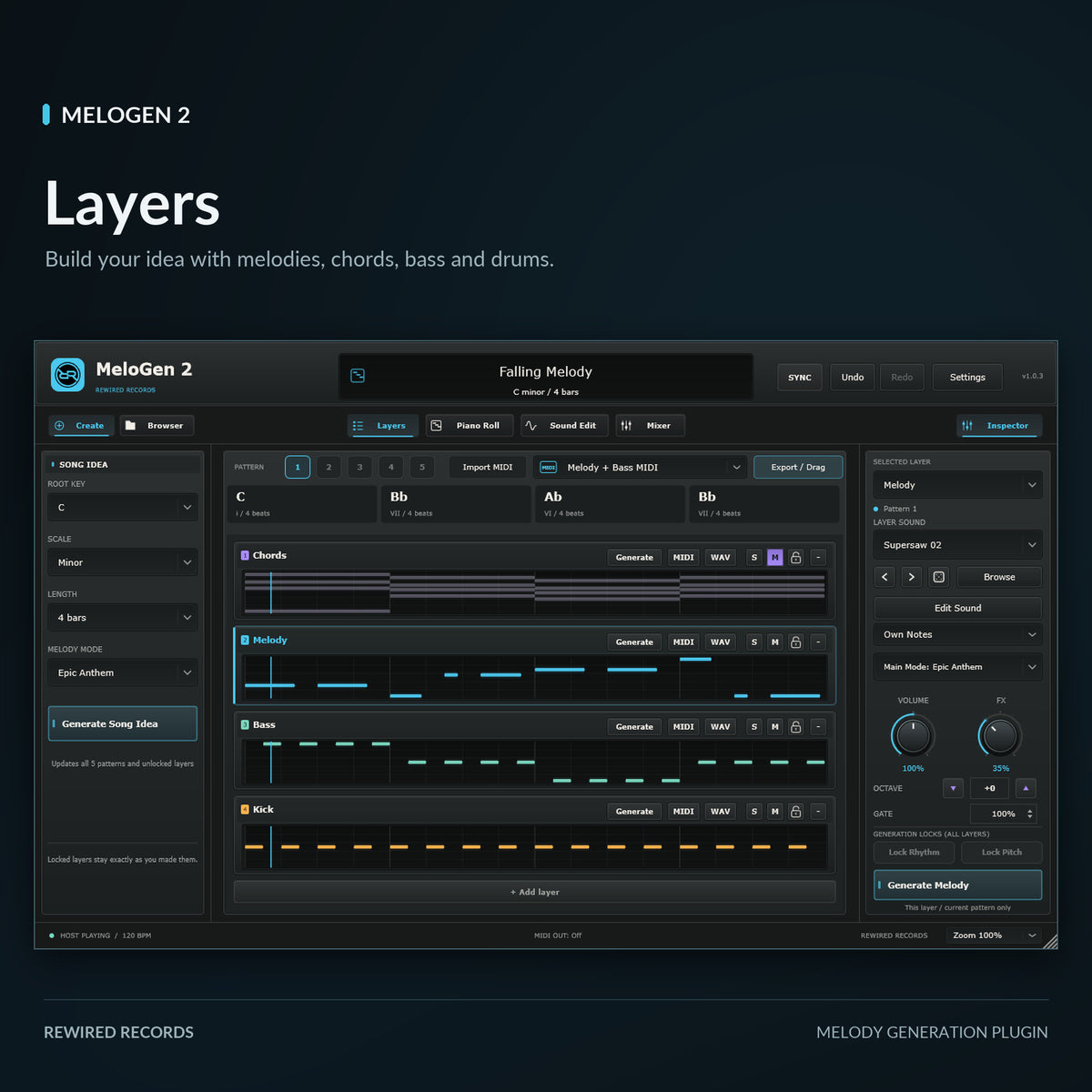The height and width of the screenshot is (1092, 1092).
Task: Unmute the Chords layer
Action: click(774, 557)
